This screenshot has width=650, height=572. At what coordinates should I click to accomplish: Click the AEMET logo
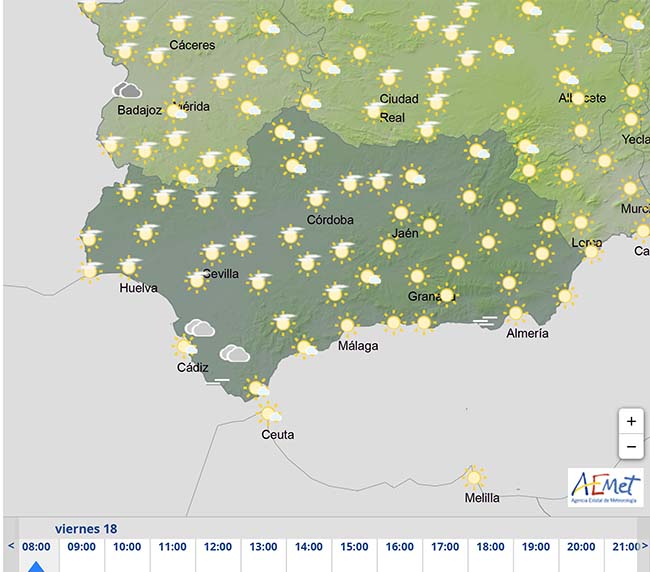(605, 487)
